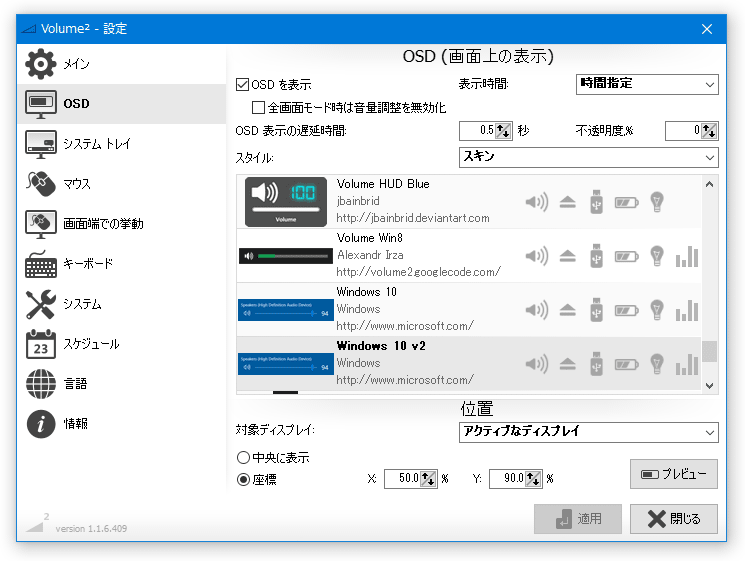Click the battery icon in Volume HUD Blue row
The height and width of the screenshot is (561, 745).
(x=627, y=203)
